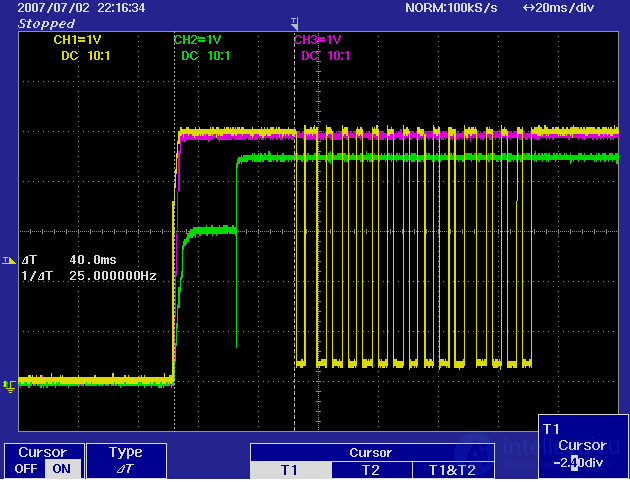Click the 20ms/div timebase indicator
The height and width of the screenshot is (482, 630).
558,8
